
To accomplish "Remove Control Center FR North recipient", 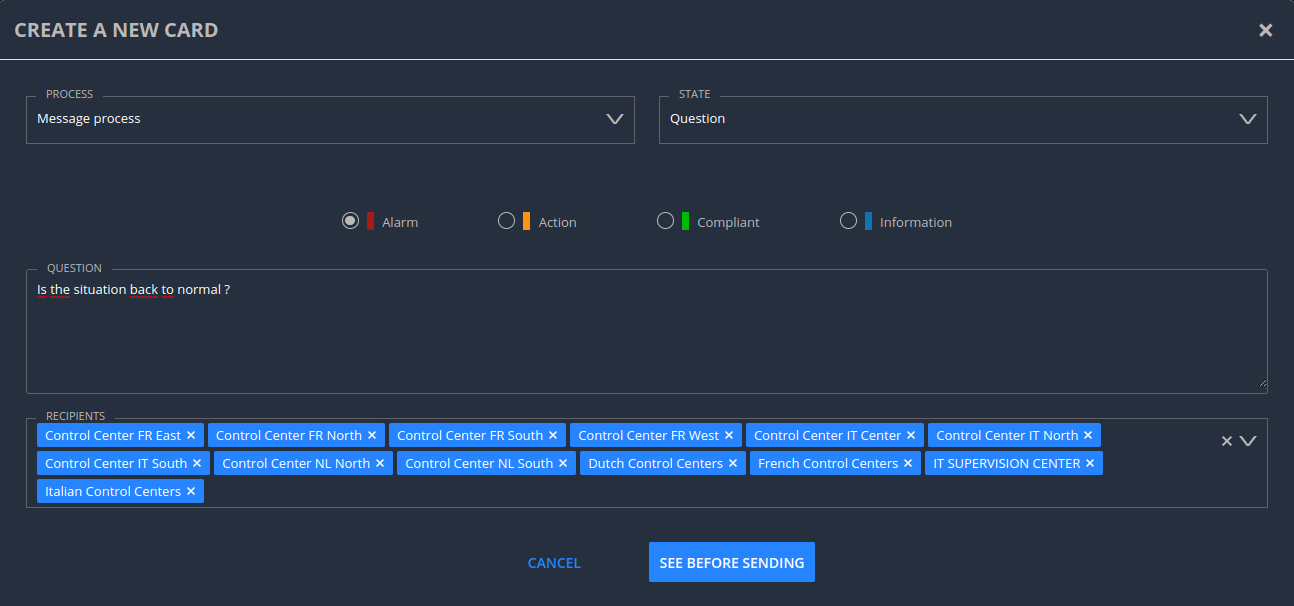I will tap(371, 434).
